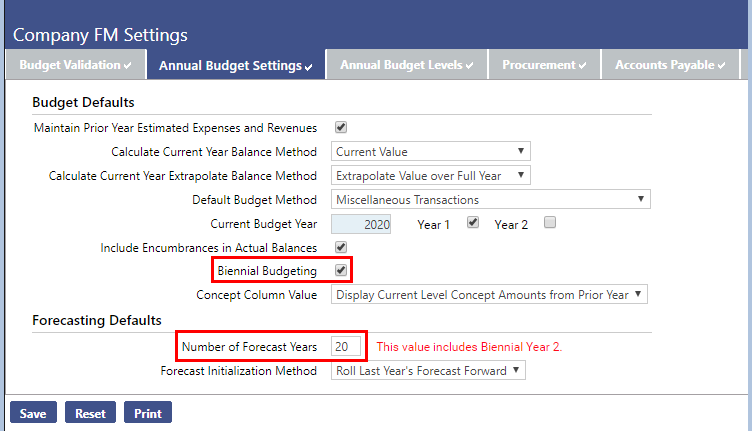Click the Print button

click(x=148, y=413)
